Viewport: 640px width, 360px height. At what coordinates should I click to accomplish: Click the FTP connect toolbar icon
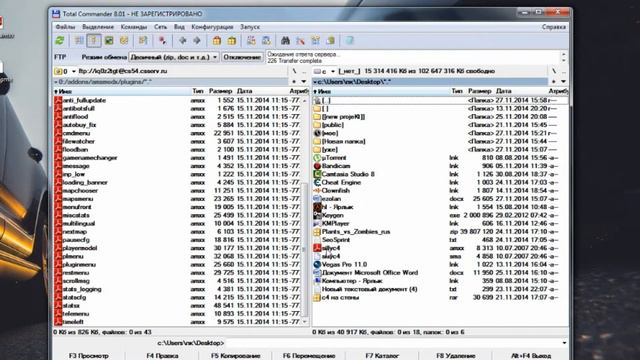tap(251, 40)
